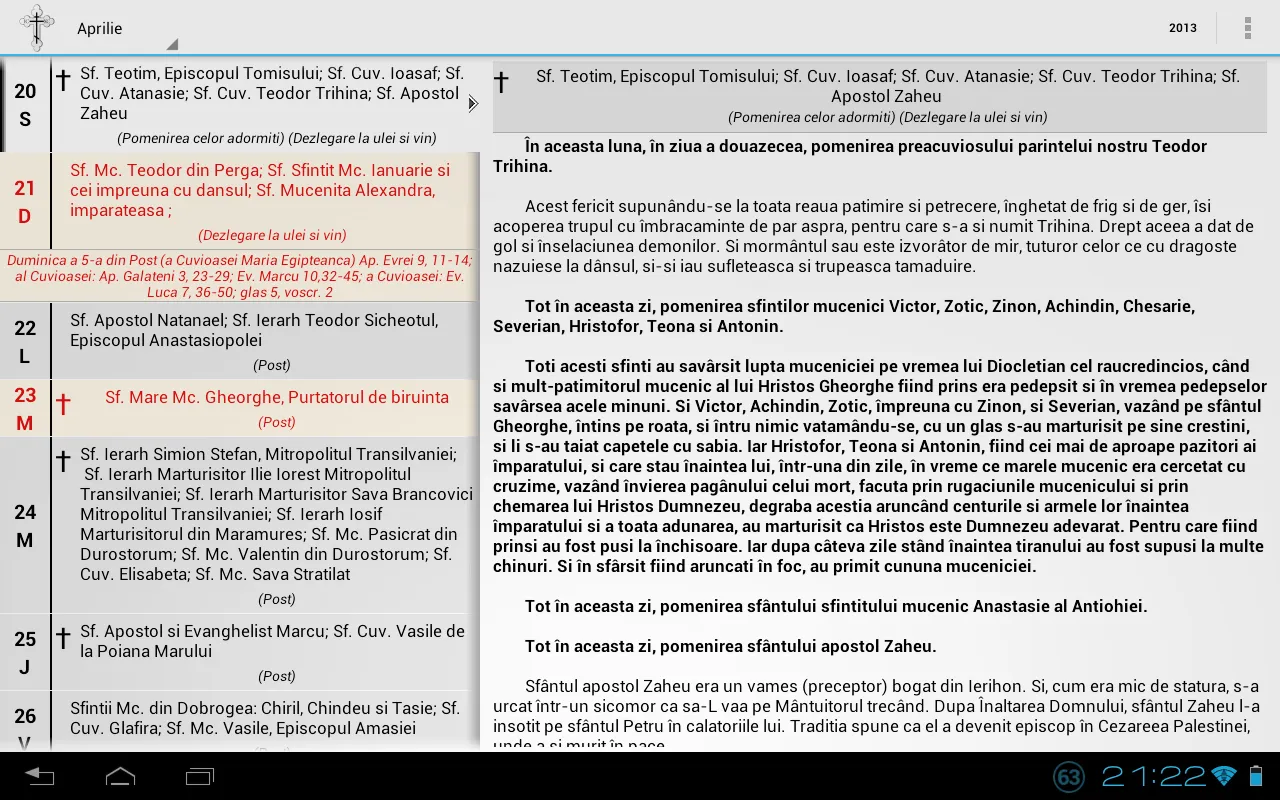Viewport: 1280px width, 800px height.
Task: Open Sf. Mare Mc. Gheorghe entry
Action: coord(277,397)
